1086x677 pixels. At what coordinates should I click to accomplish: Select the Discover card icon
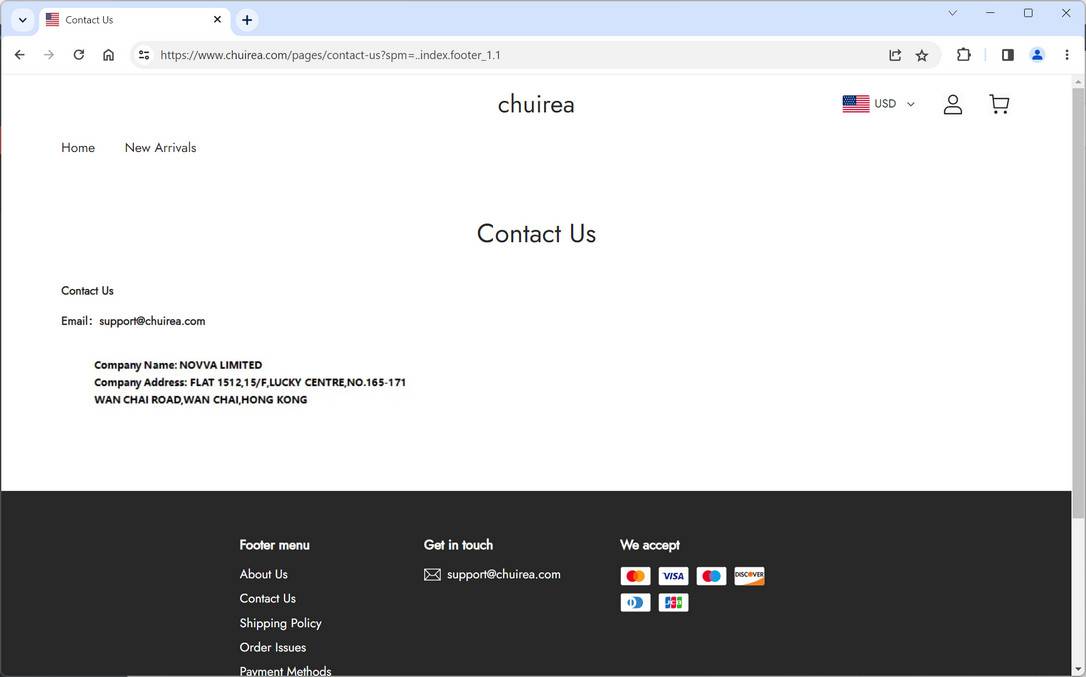[x=749, y=576]
